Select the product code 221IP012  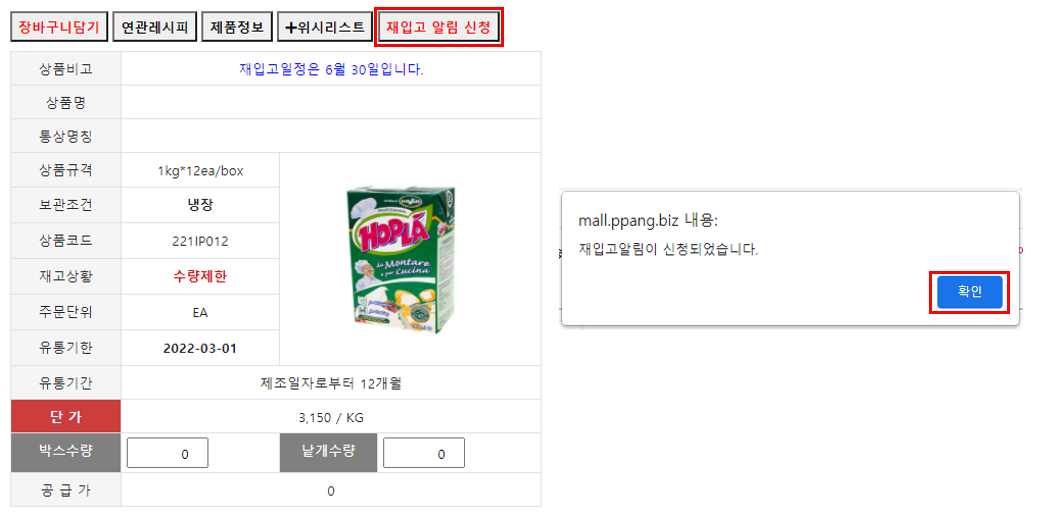(x=201, y=241)
